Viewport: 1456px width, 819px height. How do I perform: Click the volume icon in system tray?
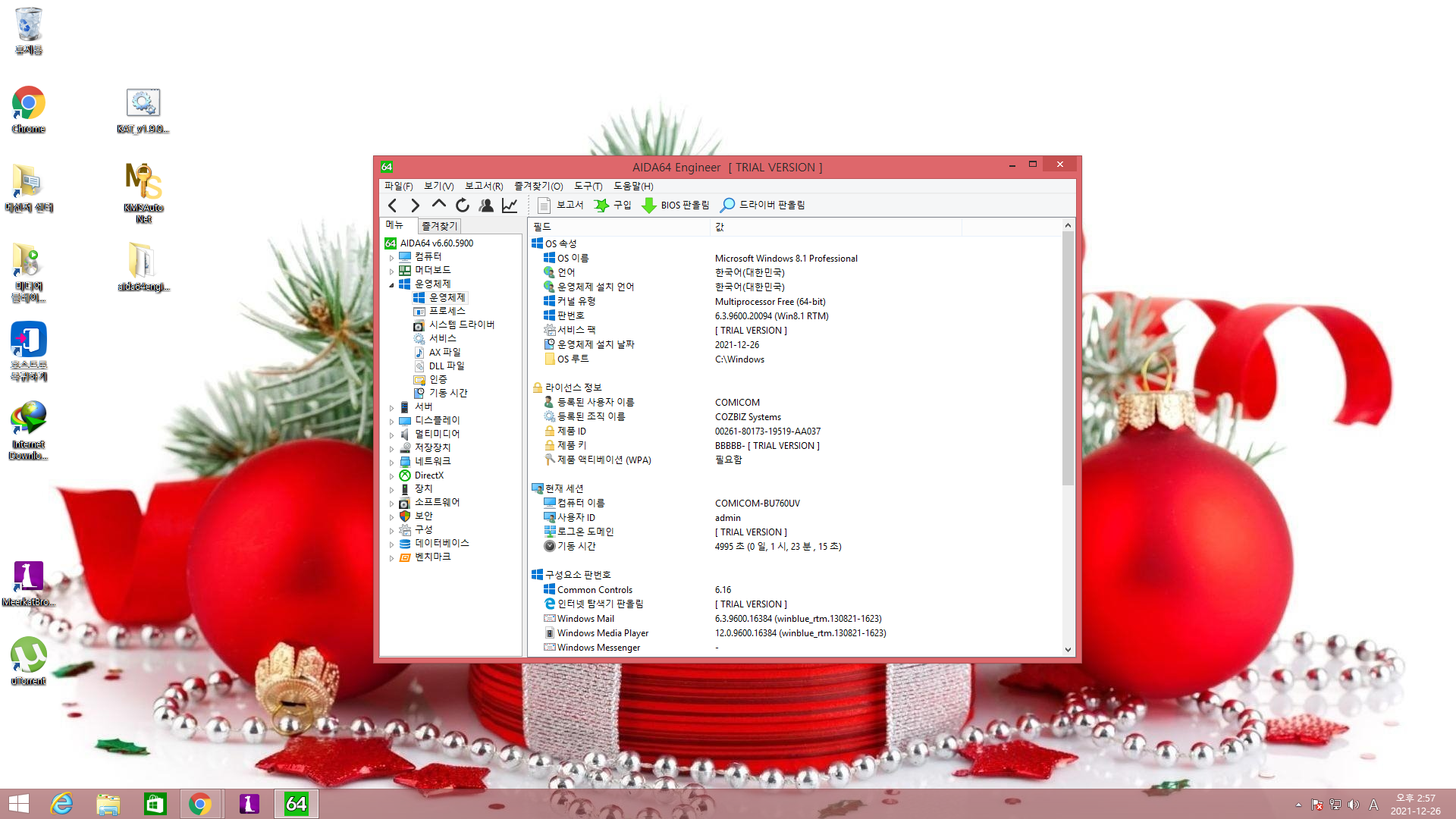pos(1354,805)
